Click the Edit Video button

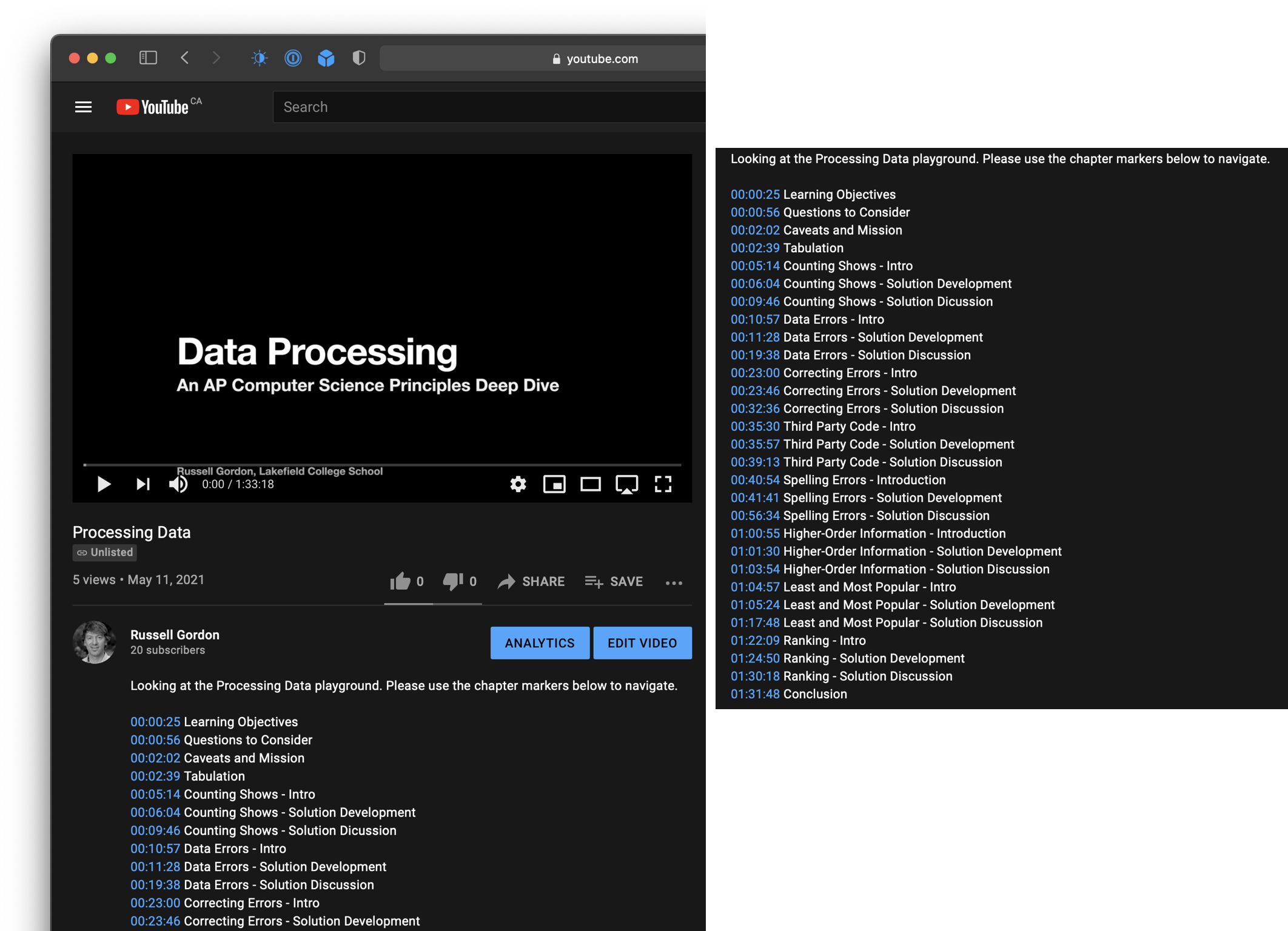(642, 643)
